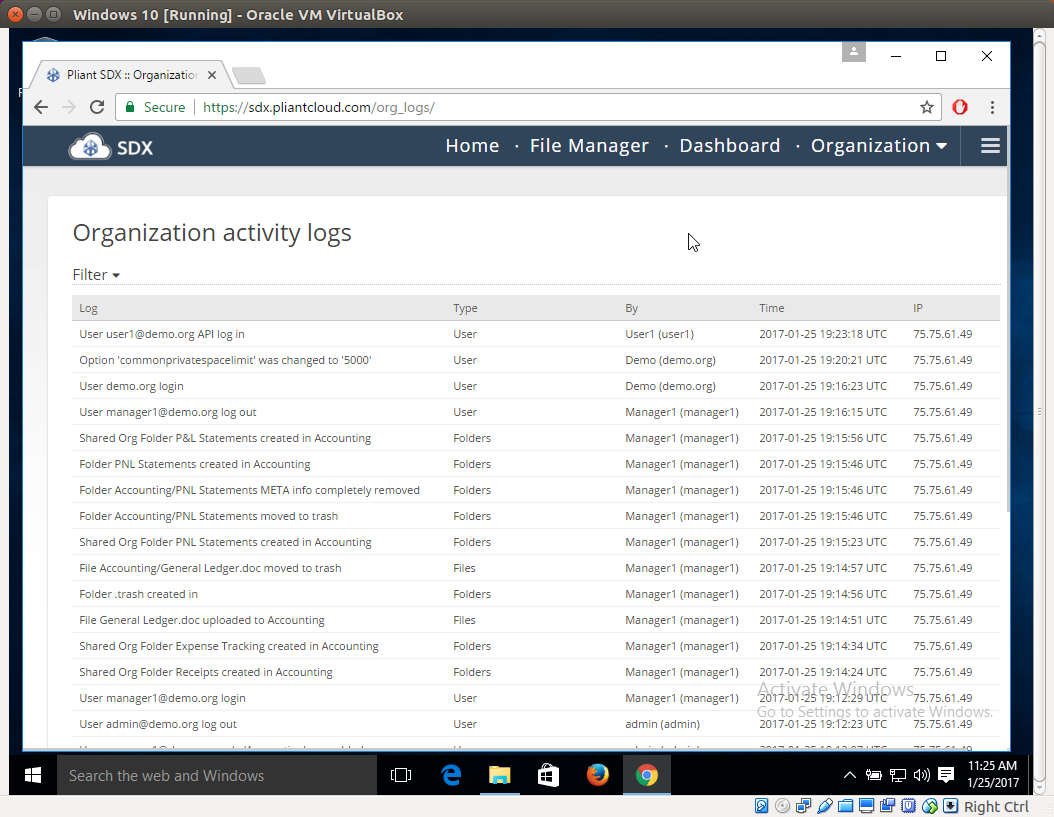Launch Microsoft Edge from taskbar
Viewport: 1054px width, 817px height.
point(451,775)
